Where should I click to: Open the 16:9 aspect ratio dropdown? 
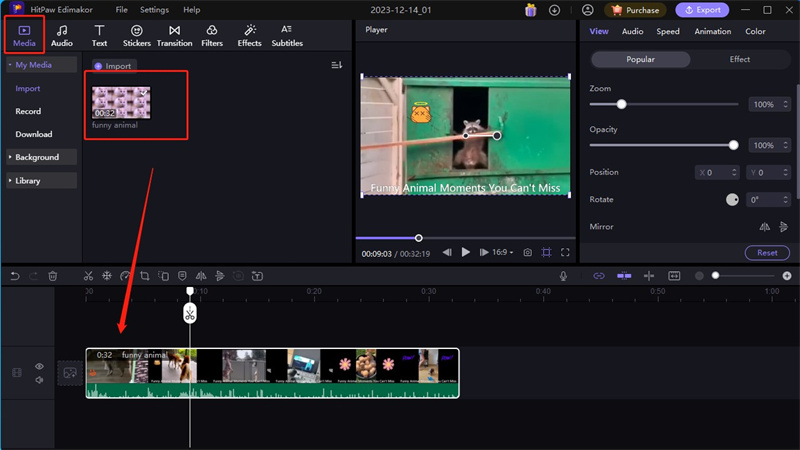click(504, 253)
